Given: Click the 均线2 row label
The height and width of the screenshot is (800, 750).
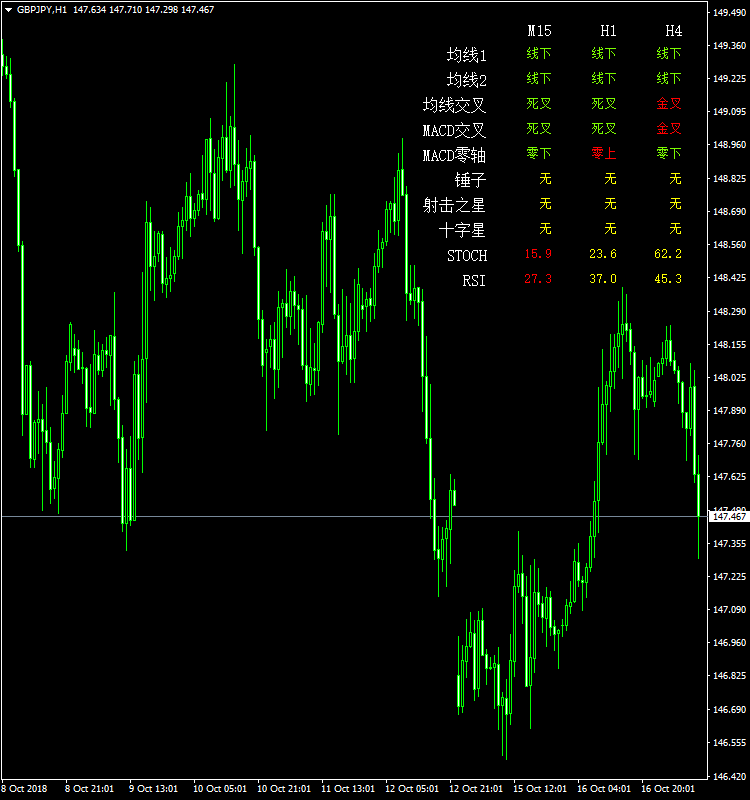Looking at the screenshot, I should [x=466, y=80].
